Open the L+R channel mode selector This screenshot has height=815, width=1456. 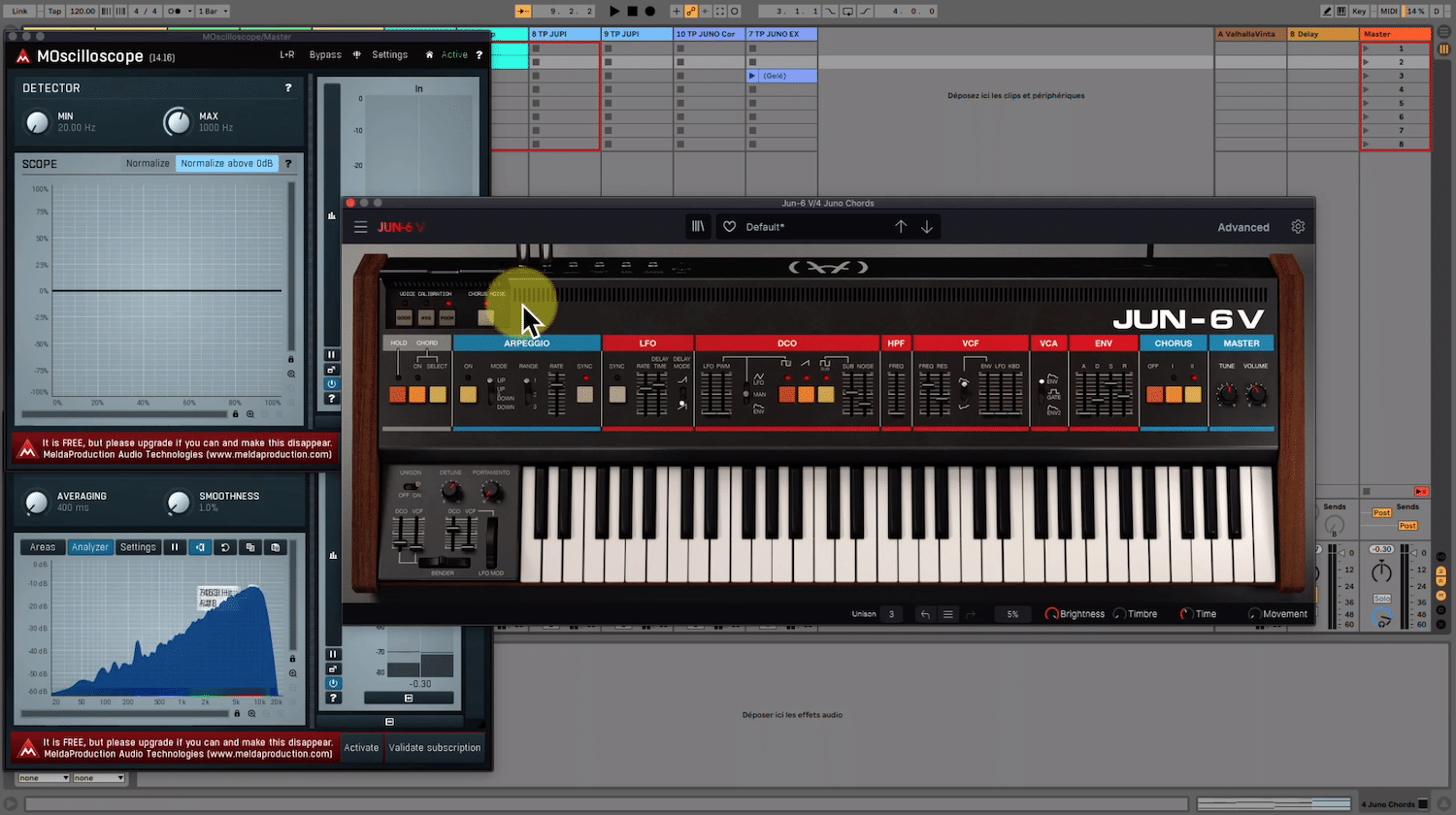pos(287,55)
